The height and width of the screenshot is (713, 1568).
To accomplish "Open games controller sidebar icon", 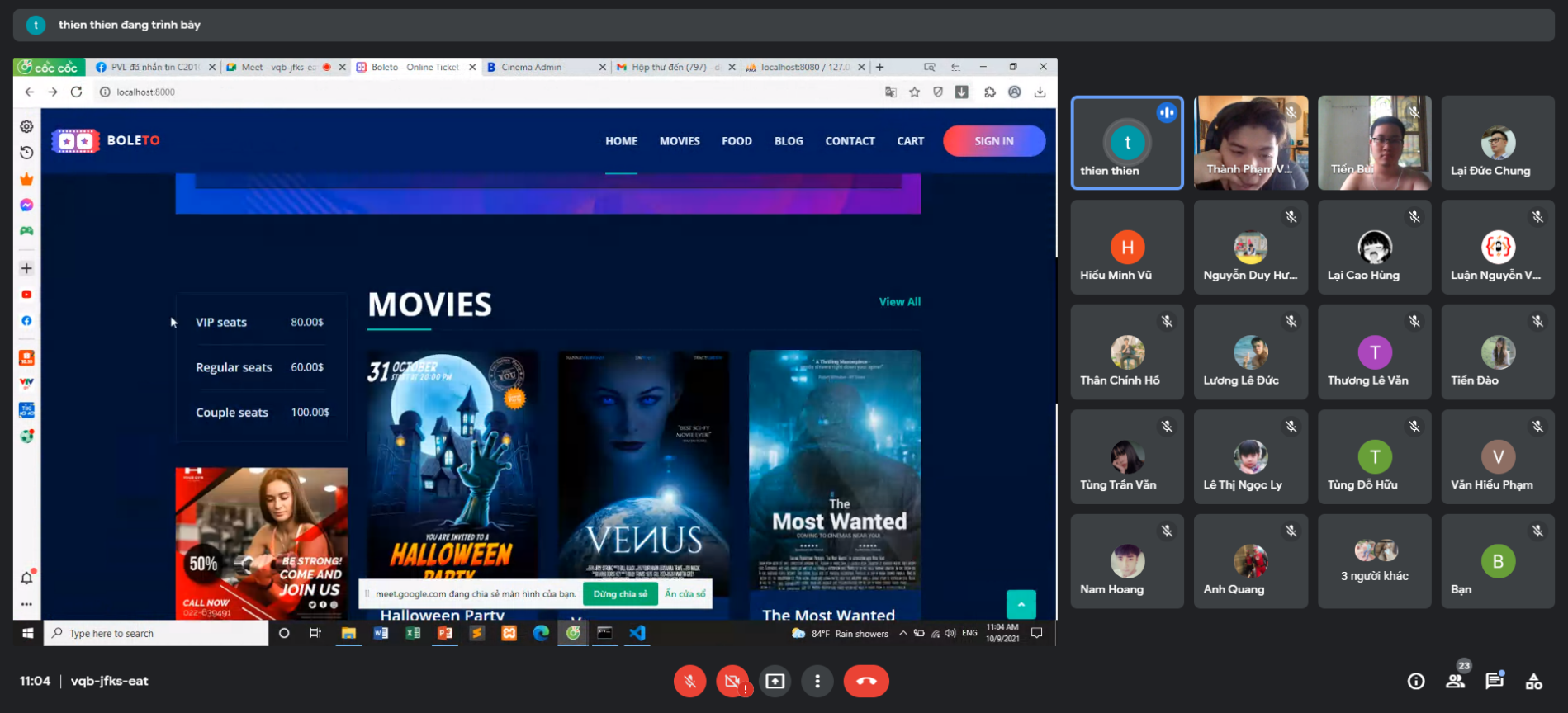I will coord(26,231).
